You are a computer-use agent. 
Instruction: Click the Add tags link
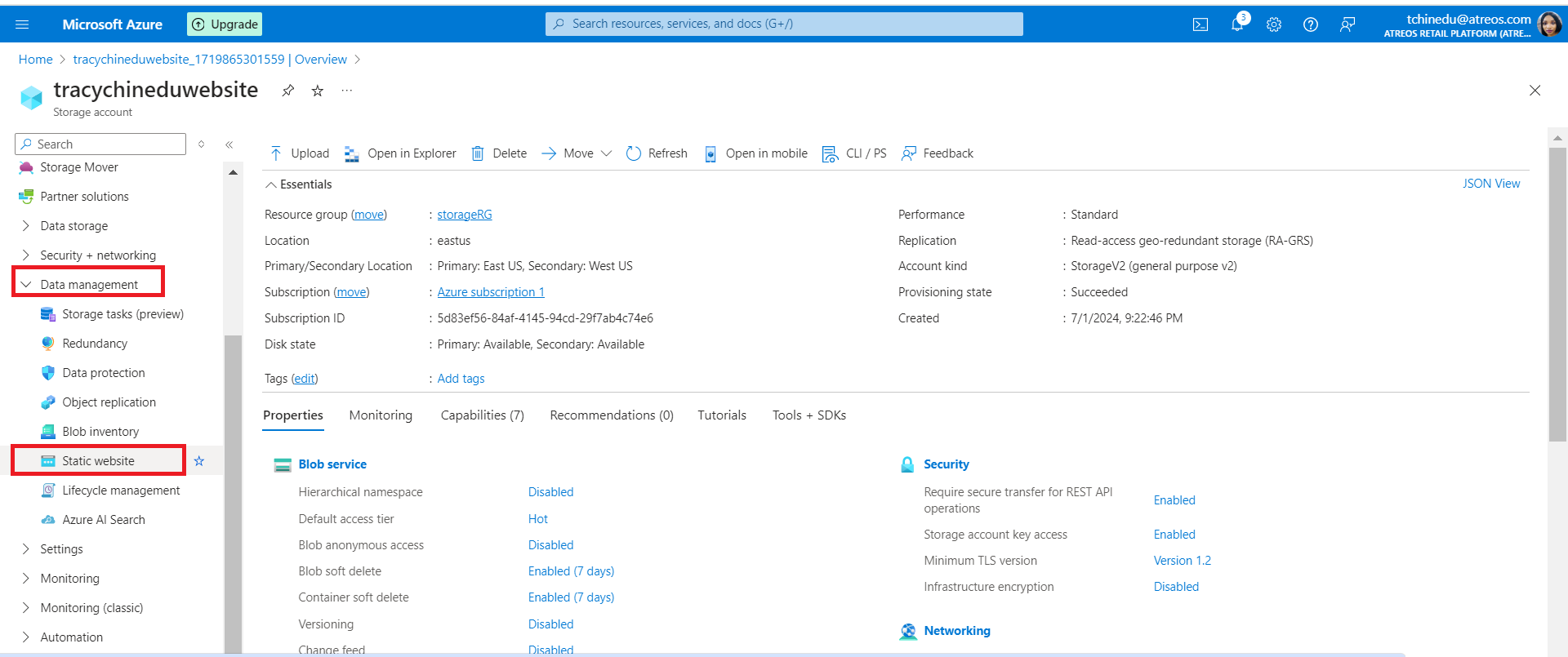[x=461, y=379]
